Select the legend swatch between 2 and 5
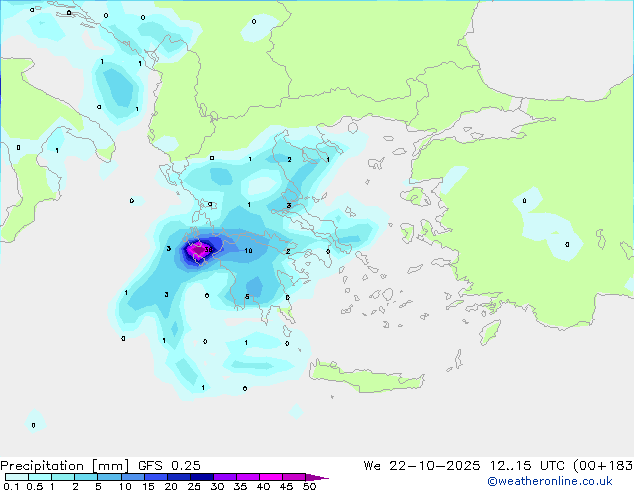The image size is (634, 490). point(86,477)
